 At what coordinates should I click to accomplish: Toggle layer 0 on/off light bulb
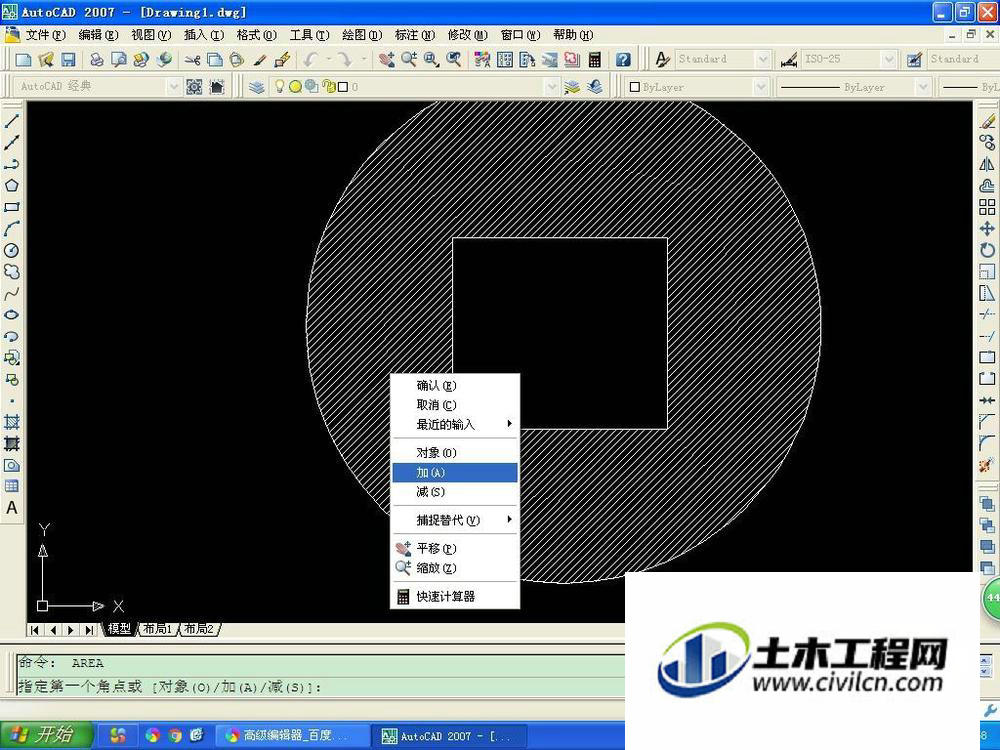279,86
